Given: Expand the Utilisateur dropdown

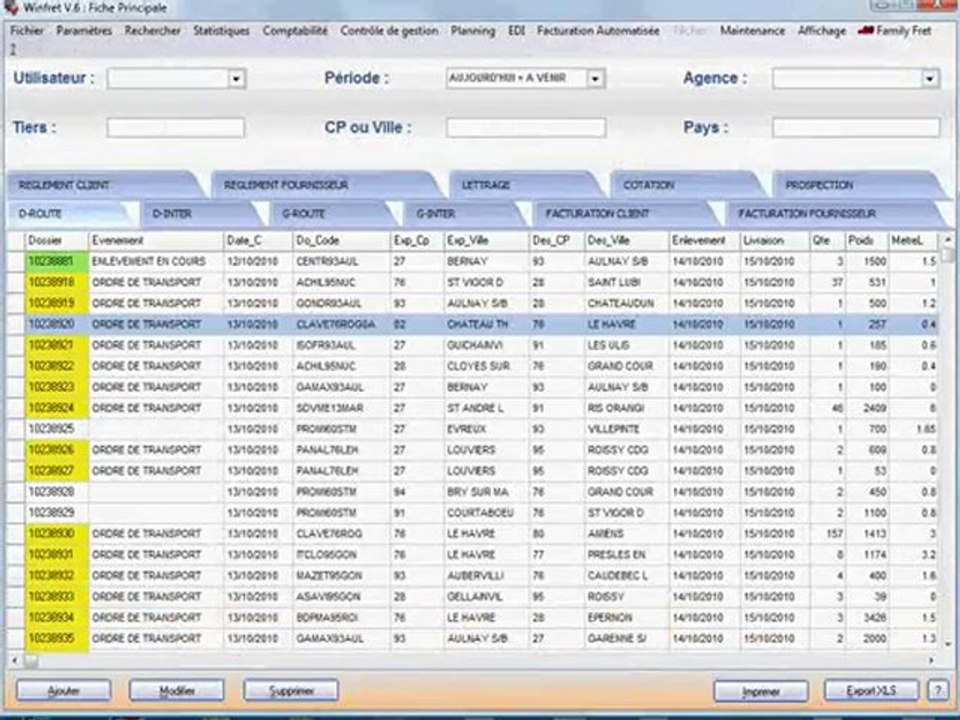Looking at the screenshot, I should [x=236, y=78].
